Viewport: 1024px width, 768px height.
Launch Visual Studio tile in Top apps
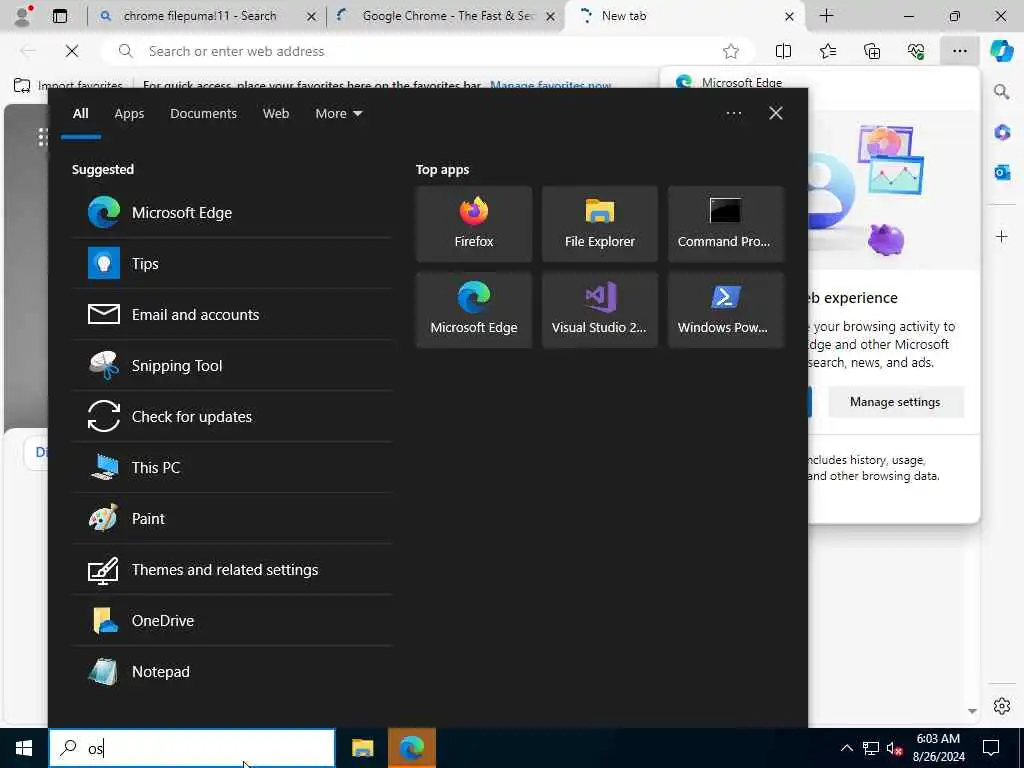600,310
